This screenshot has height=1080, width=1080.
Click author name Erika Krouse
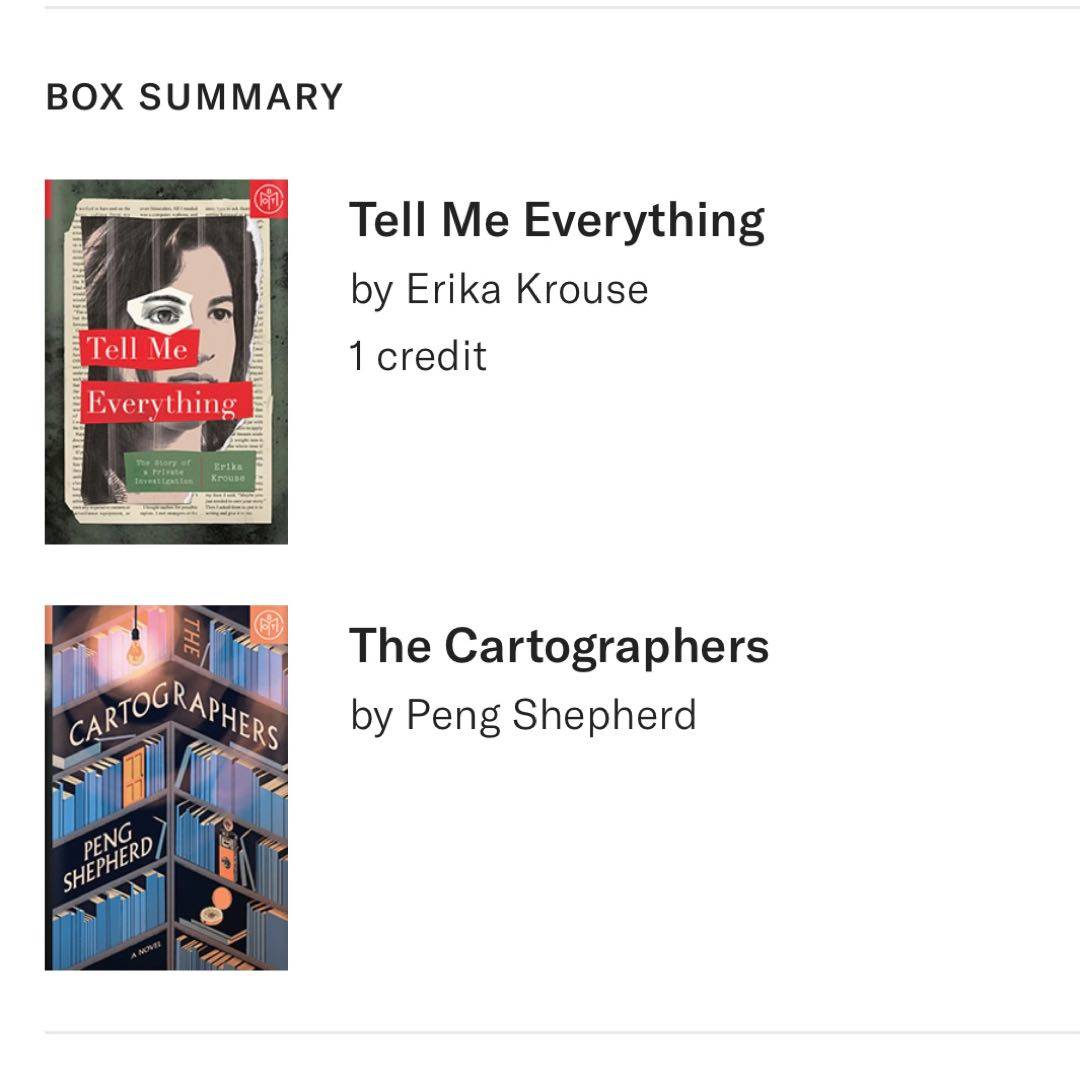527,290
